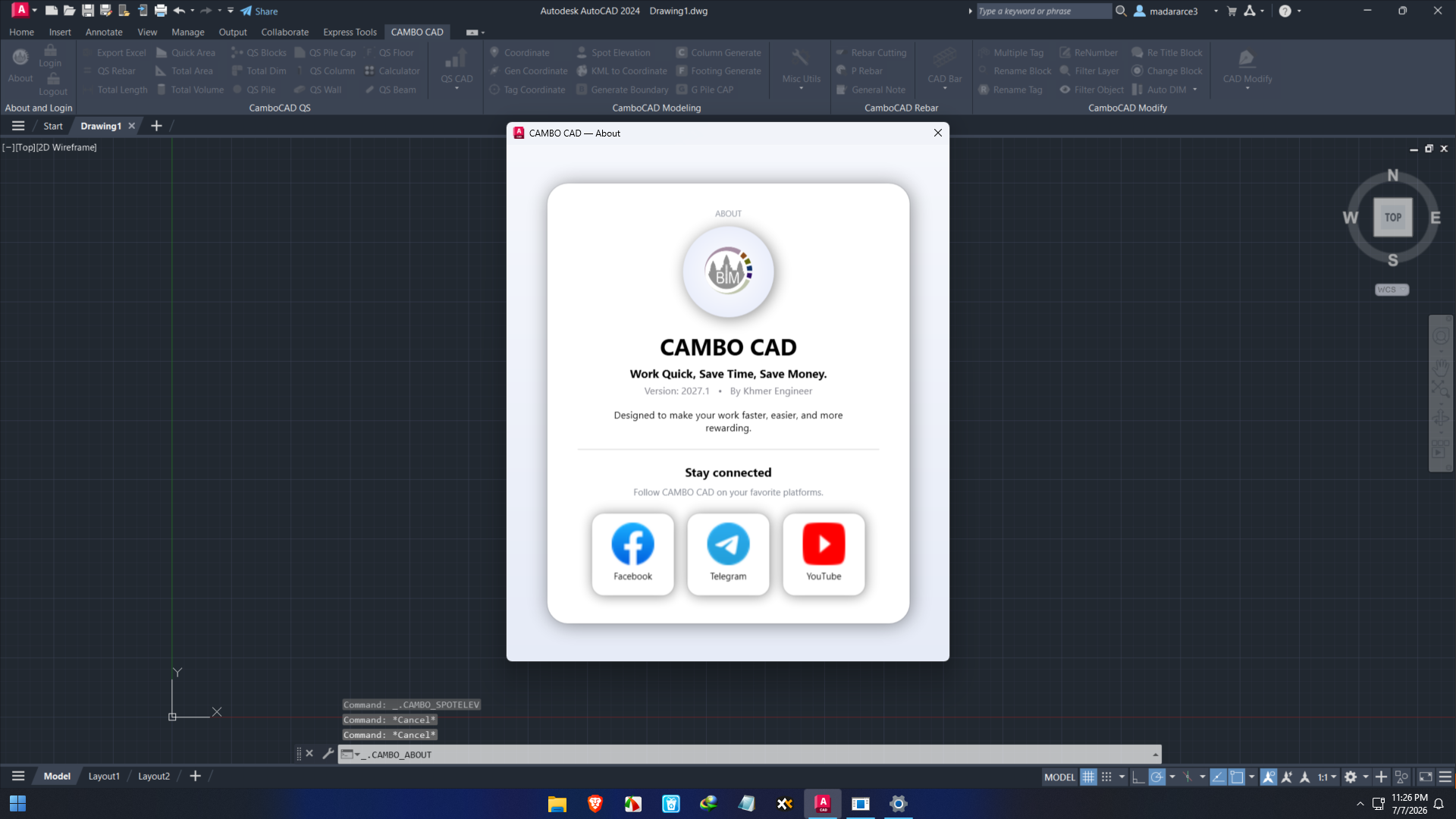Viewport: 1456px width, 819px height.
Task: Open Telegram link in About dialog
Action: click(x=728, y=554)
